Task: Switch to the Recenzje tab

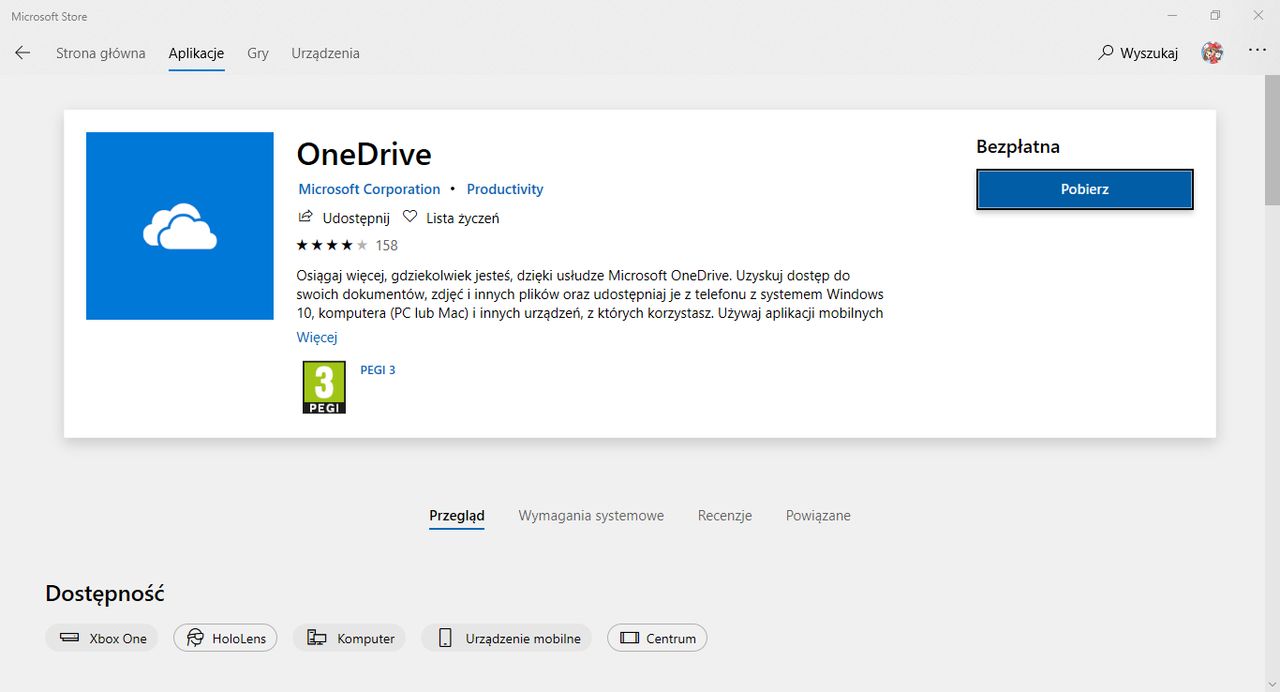Action: coord(725,516)
